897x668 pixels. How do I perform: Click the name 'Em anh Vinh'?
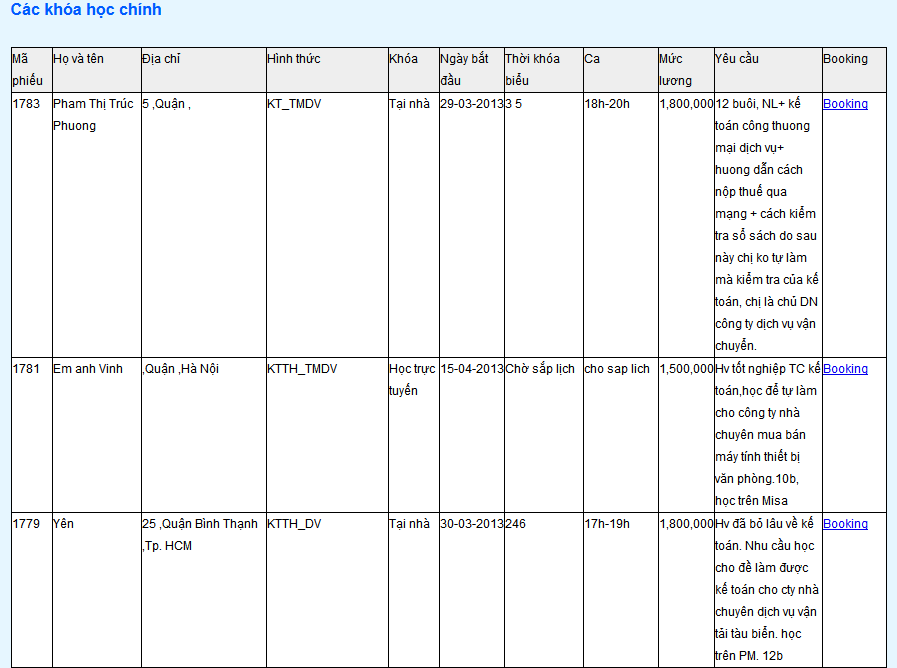[88, 369]
